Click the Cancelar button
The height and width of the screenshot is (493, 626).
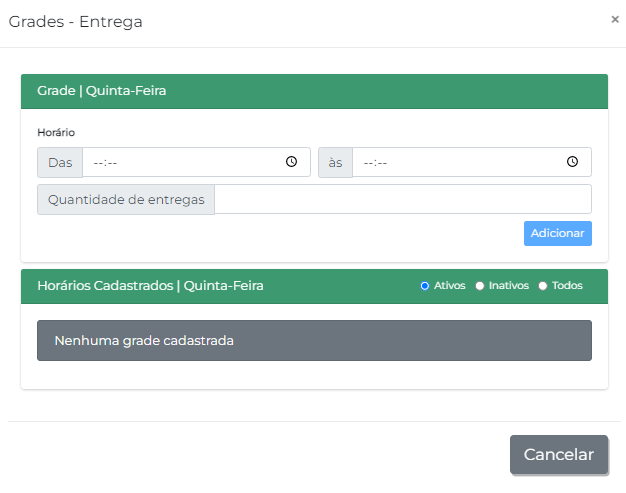558,454
